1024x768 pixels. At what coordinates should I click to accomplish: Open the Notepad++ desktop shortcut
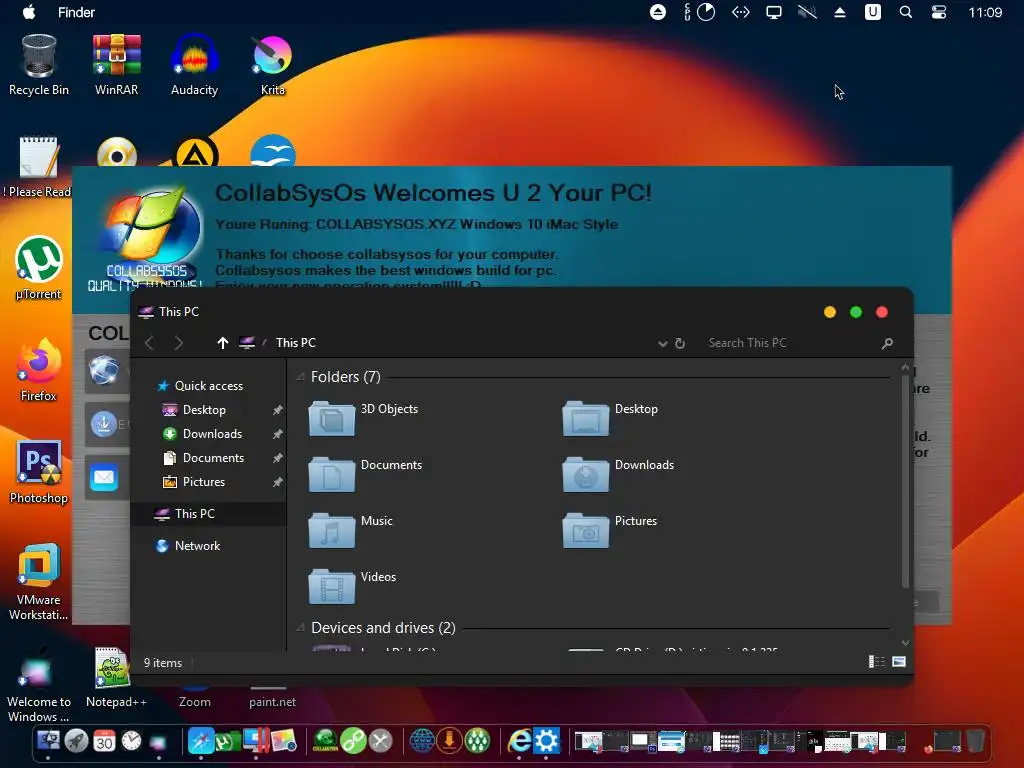tap(116, 677)
